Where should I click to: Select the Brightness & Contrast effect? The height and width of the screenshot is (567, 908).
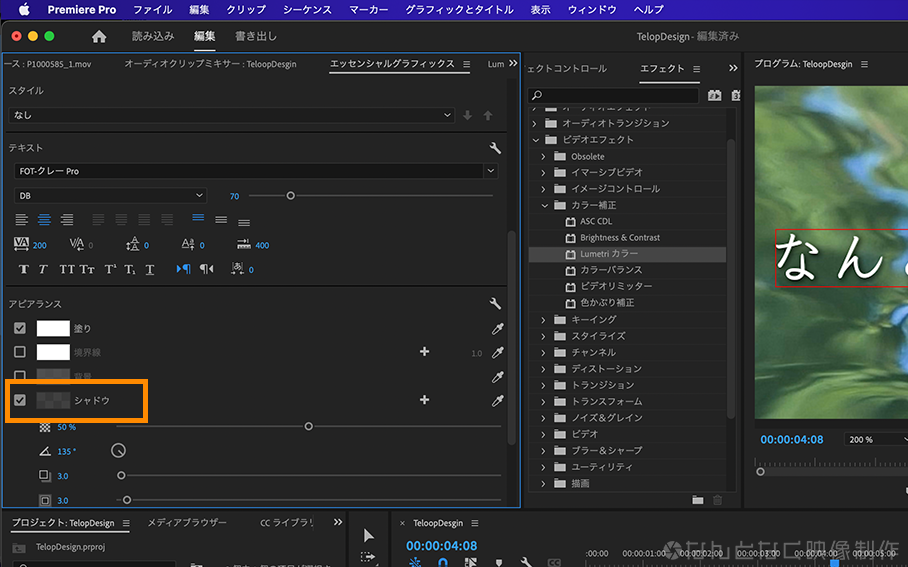point(620,237)
